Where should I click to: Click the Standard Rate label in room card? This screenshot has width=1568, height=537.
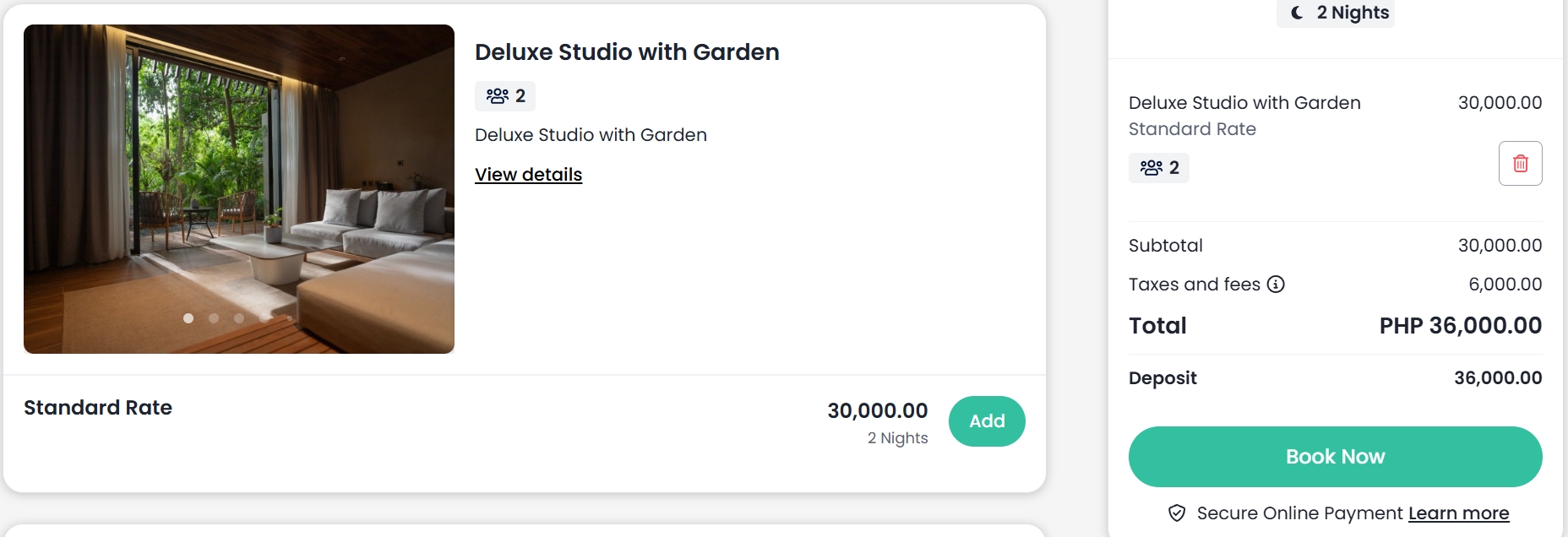click(x=98, y=408)
